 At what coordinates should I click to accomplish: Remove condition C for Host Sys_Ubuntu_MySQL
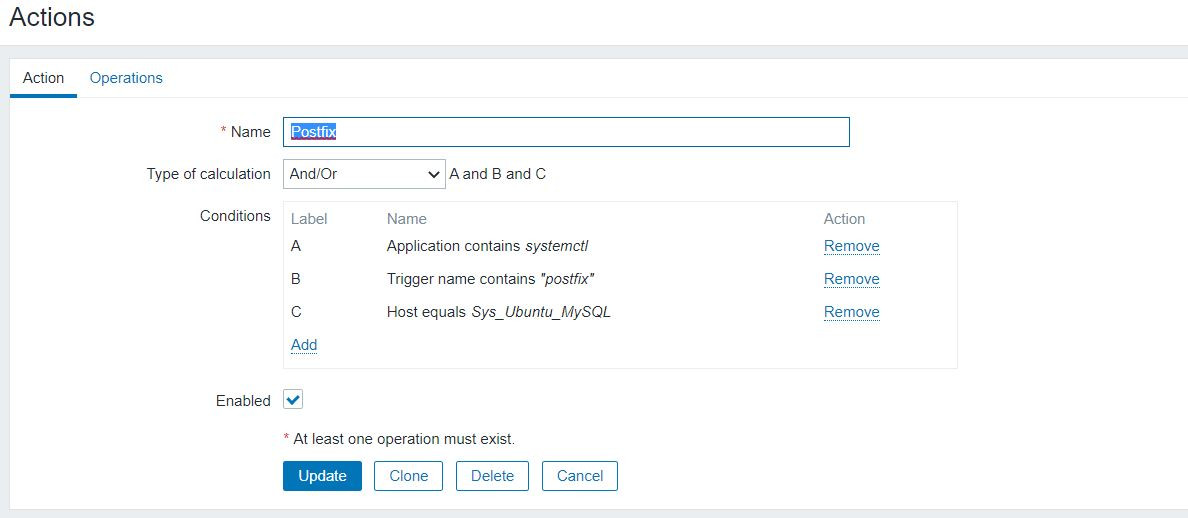[851, 312]
